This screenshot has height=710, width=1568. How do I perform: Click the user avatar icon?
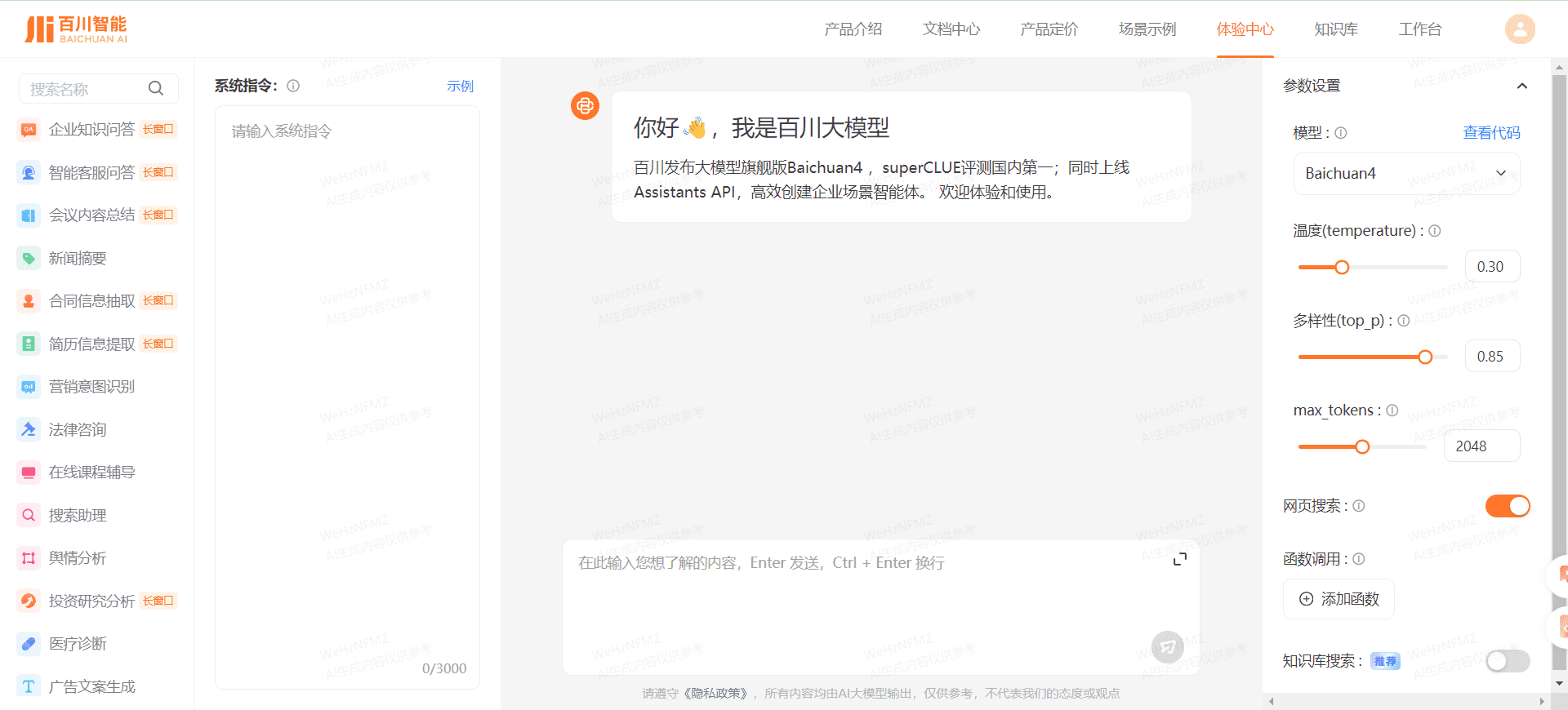(x=1520, y=29)
